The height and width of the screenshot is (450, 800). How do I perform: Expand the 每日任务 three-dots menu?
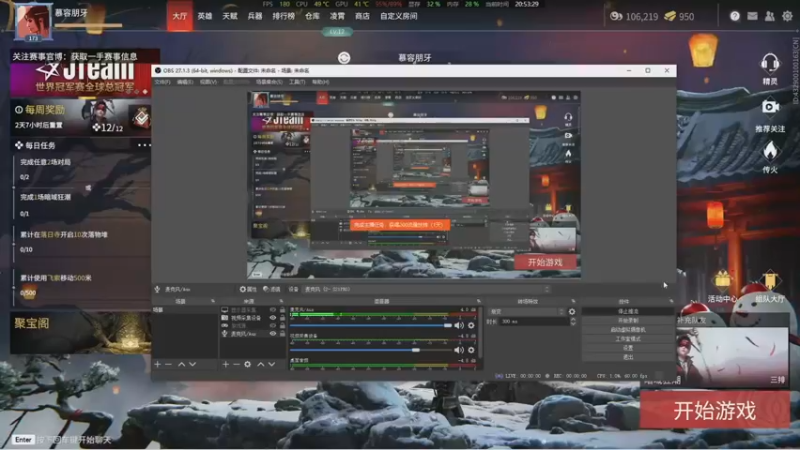tap(144, 145)
